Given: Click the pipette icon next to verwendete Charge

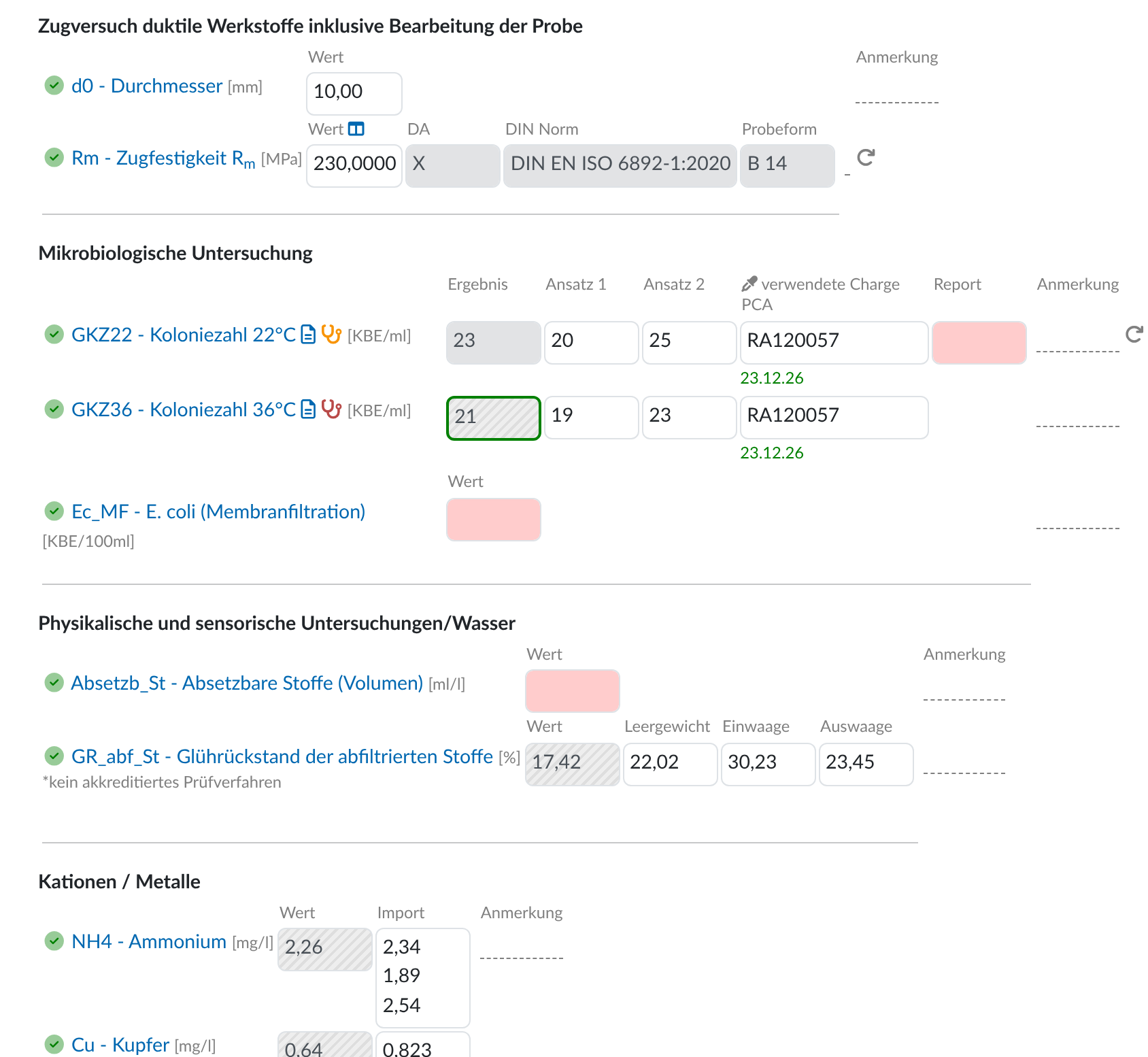Looking at the screenshot, I should 749,284.
